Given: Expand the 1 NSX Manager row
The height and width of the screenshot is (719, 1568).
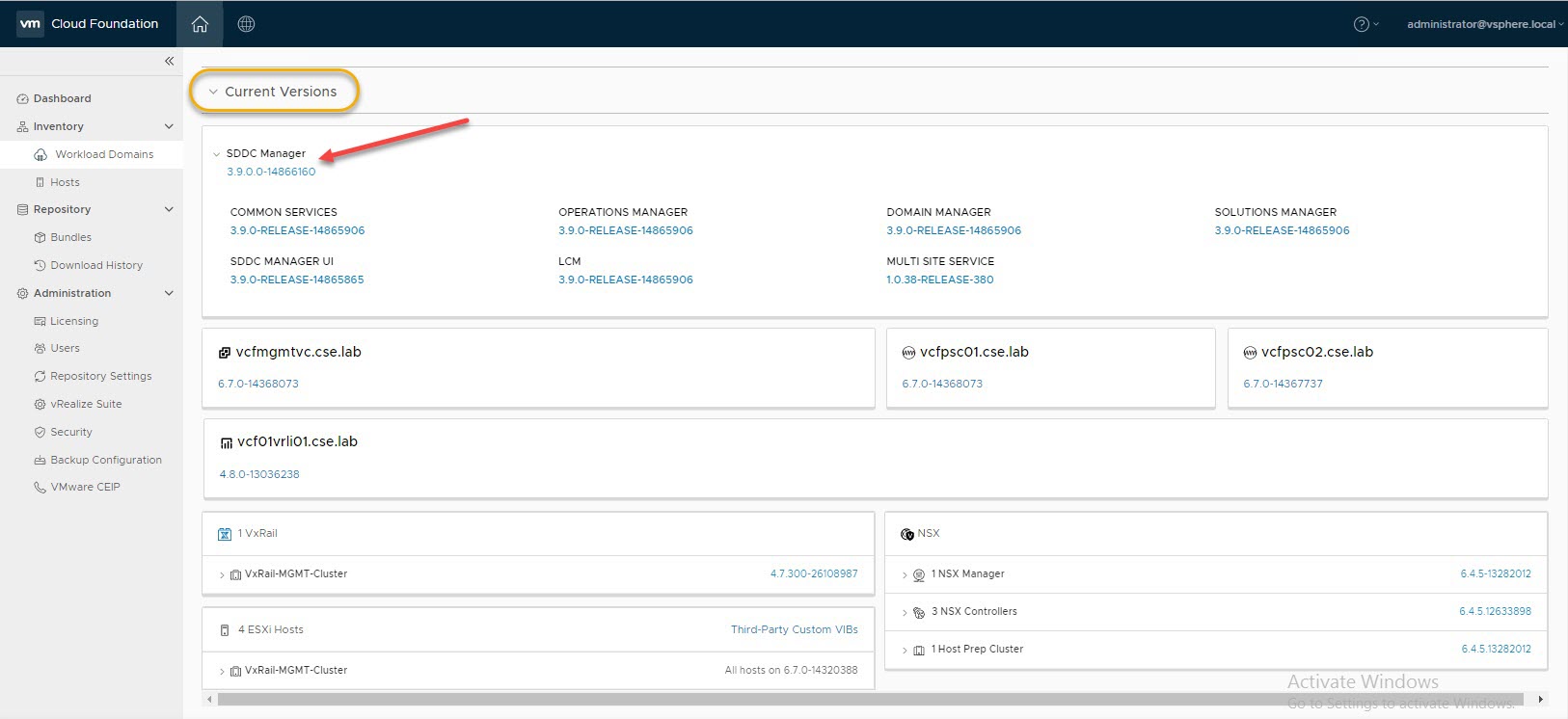Looking at the screenshot, I should (905, 574).
